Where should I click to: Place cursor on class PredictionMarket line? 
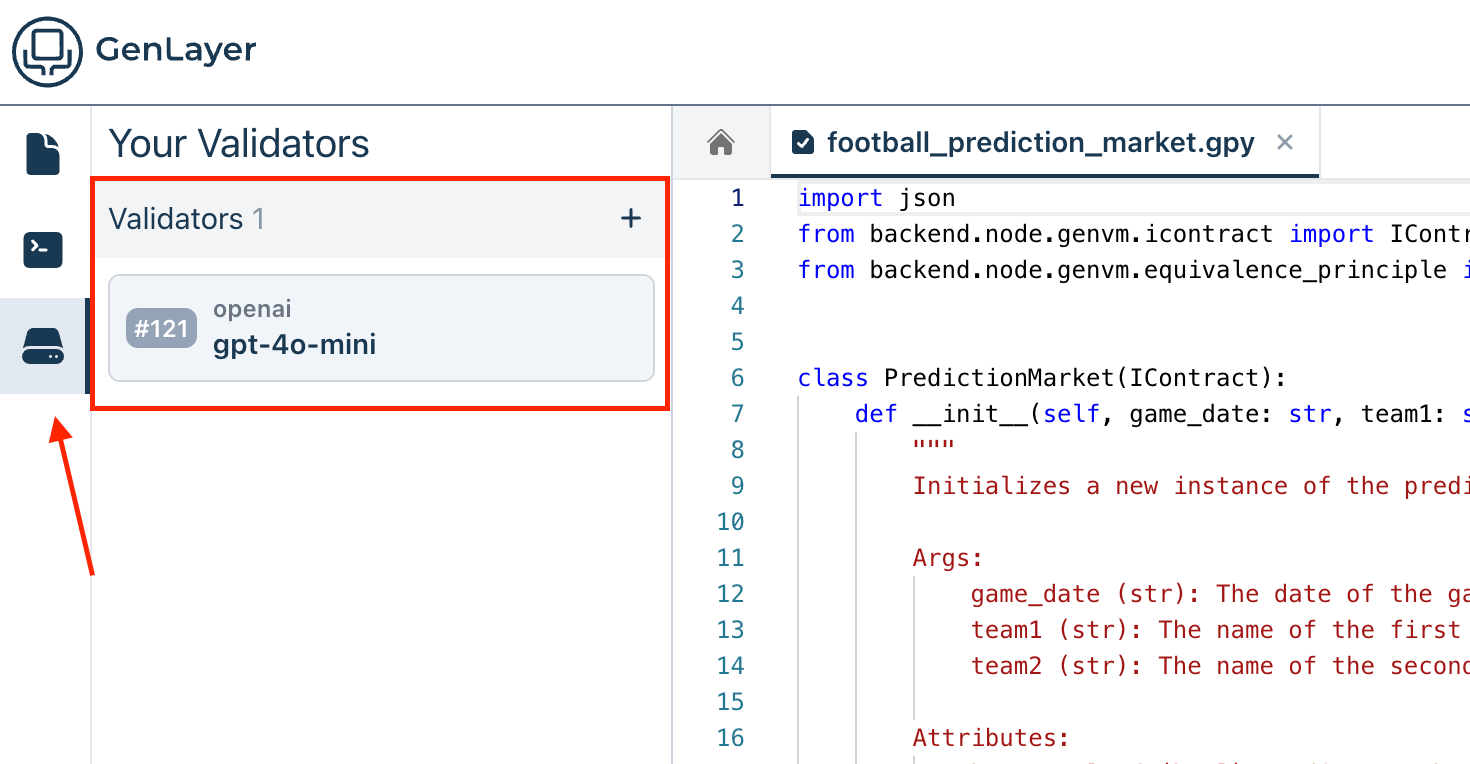point(1040,378)
